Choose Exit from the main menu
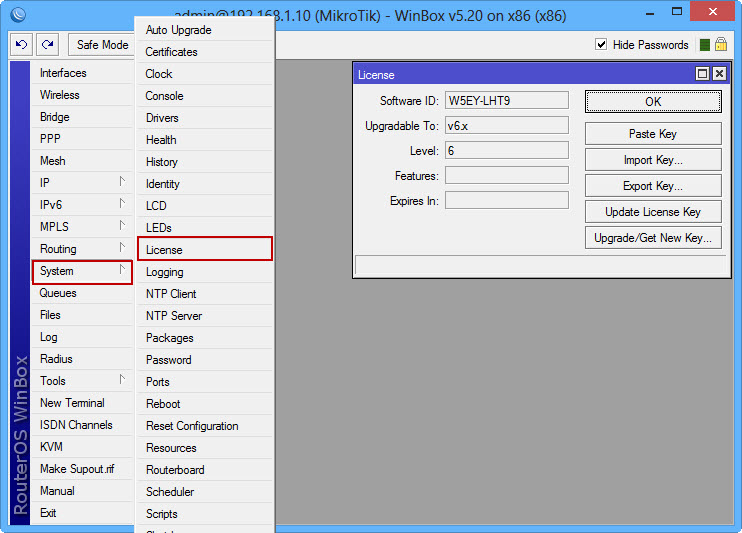 click(82, 513)
